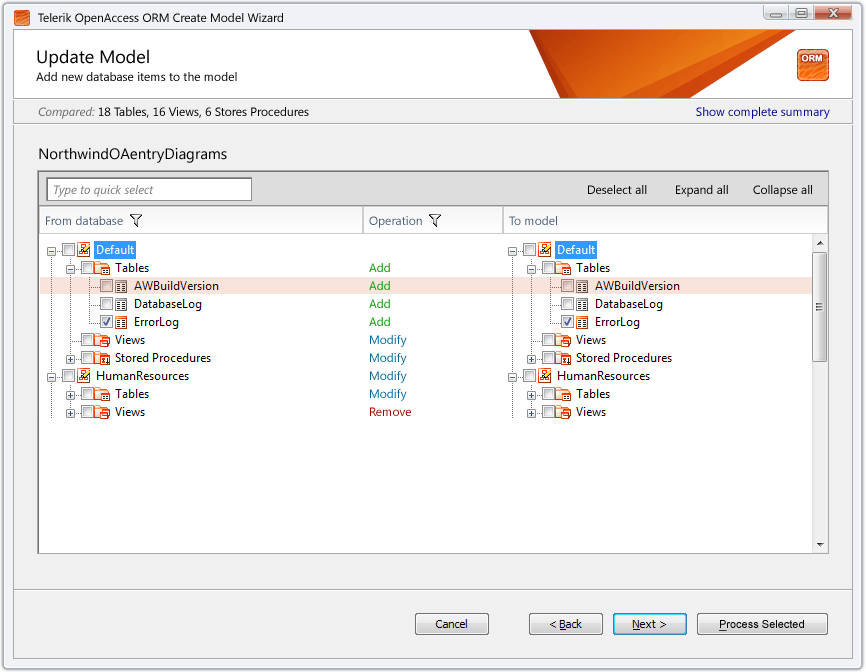Click Stored Procedures folder icon in To model

click(563, 358)
